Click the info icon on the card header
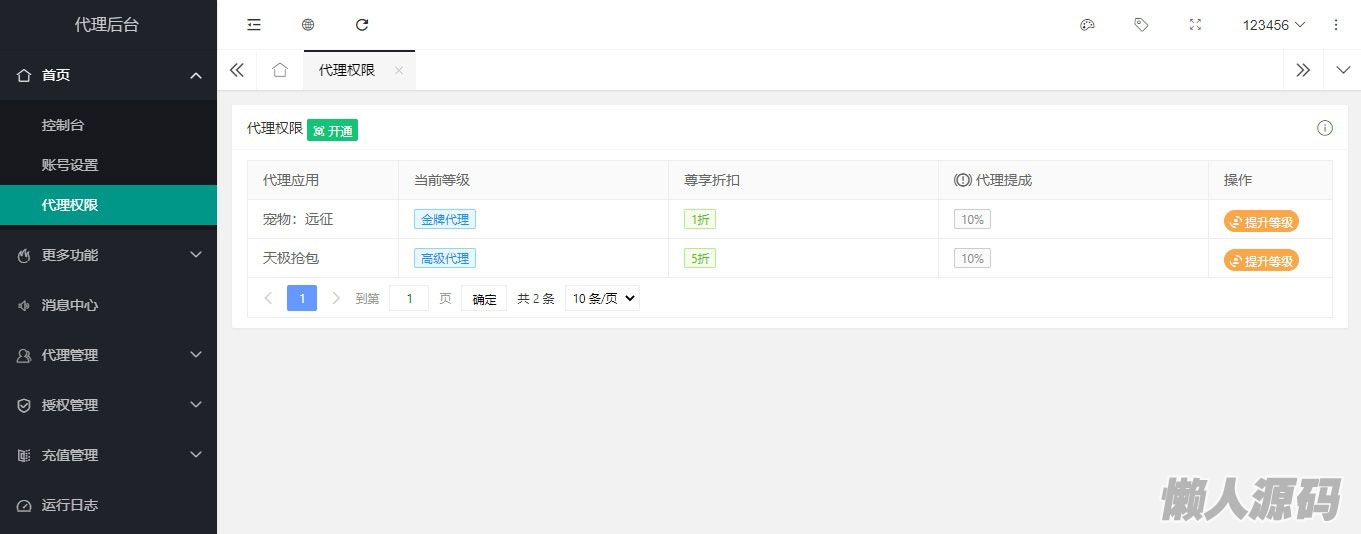This screenshot has height=534, width=1361. coord(1325,128)
